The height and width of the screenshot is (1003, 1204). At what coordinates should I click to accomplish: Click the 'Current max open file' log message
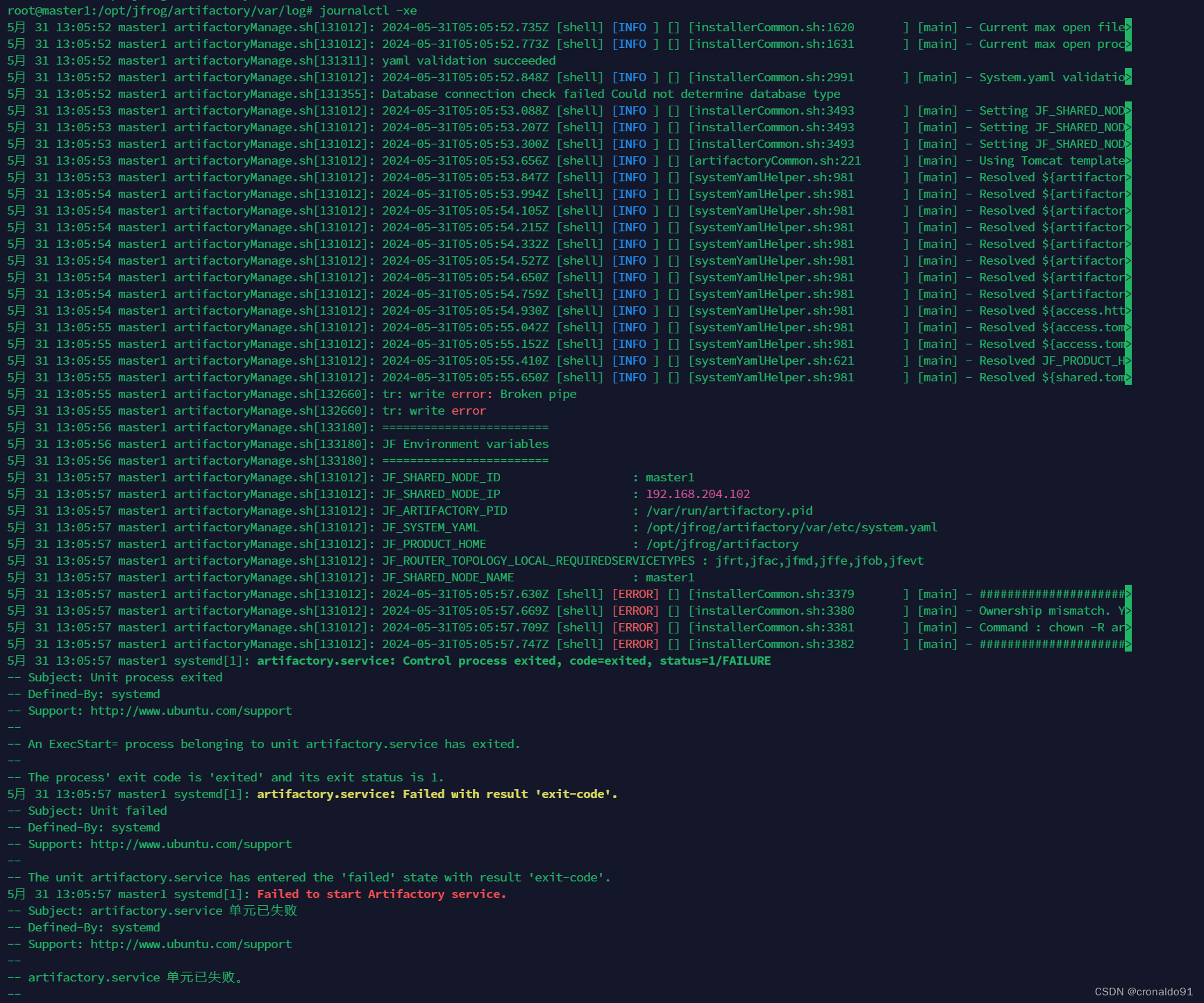1052,27
